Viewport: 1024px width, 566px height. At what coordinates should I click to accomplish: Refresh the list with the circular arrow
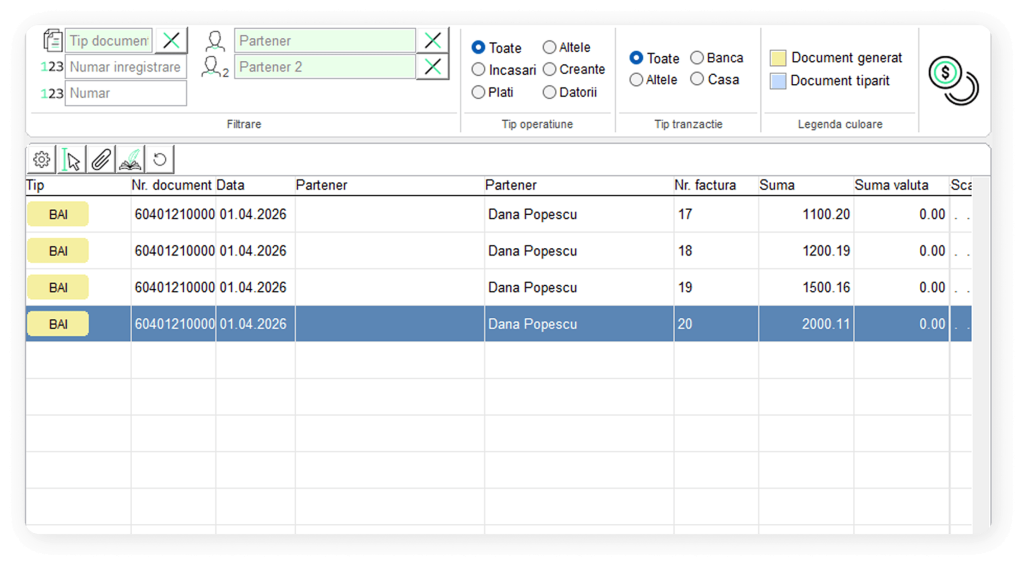click(159, 160)
